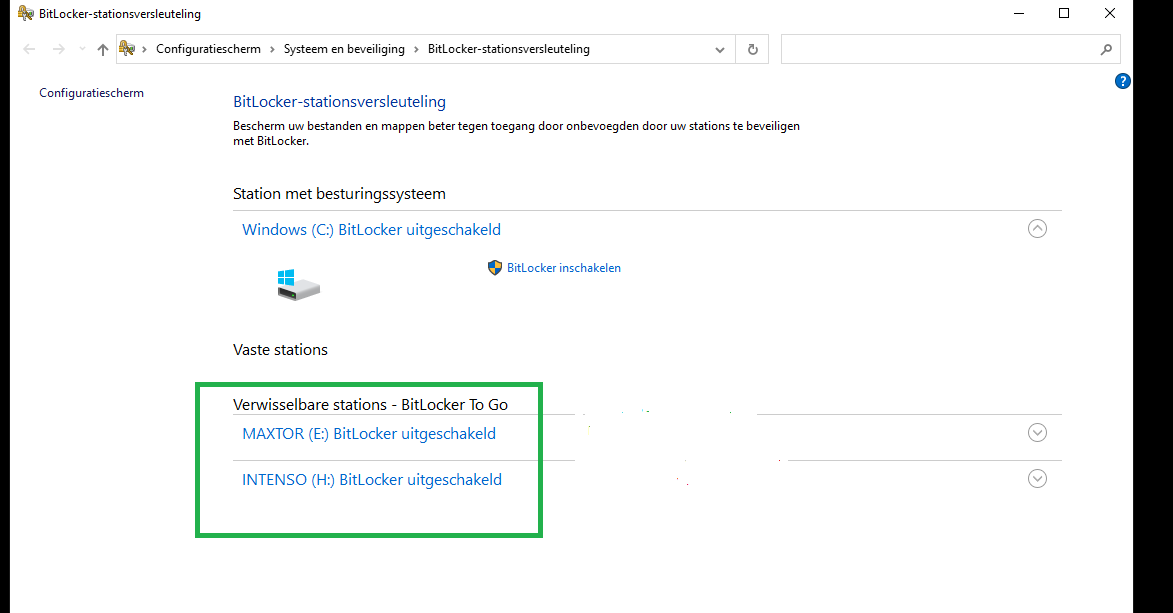
Task: Click the address bar control panel icon
Action: click(127, 49)
